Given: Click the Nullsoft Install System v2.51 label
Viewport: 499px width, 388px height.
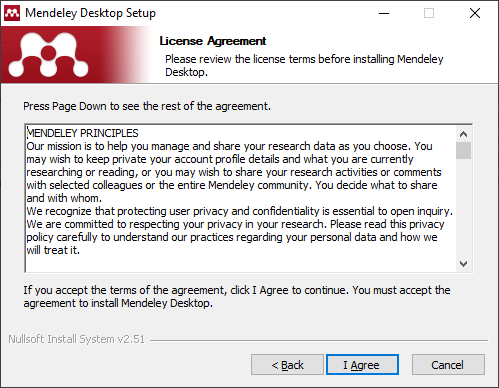Looking at the screenshot, I should (x=76, y=339).
